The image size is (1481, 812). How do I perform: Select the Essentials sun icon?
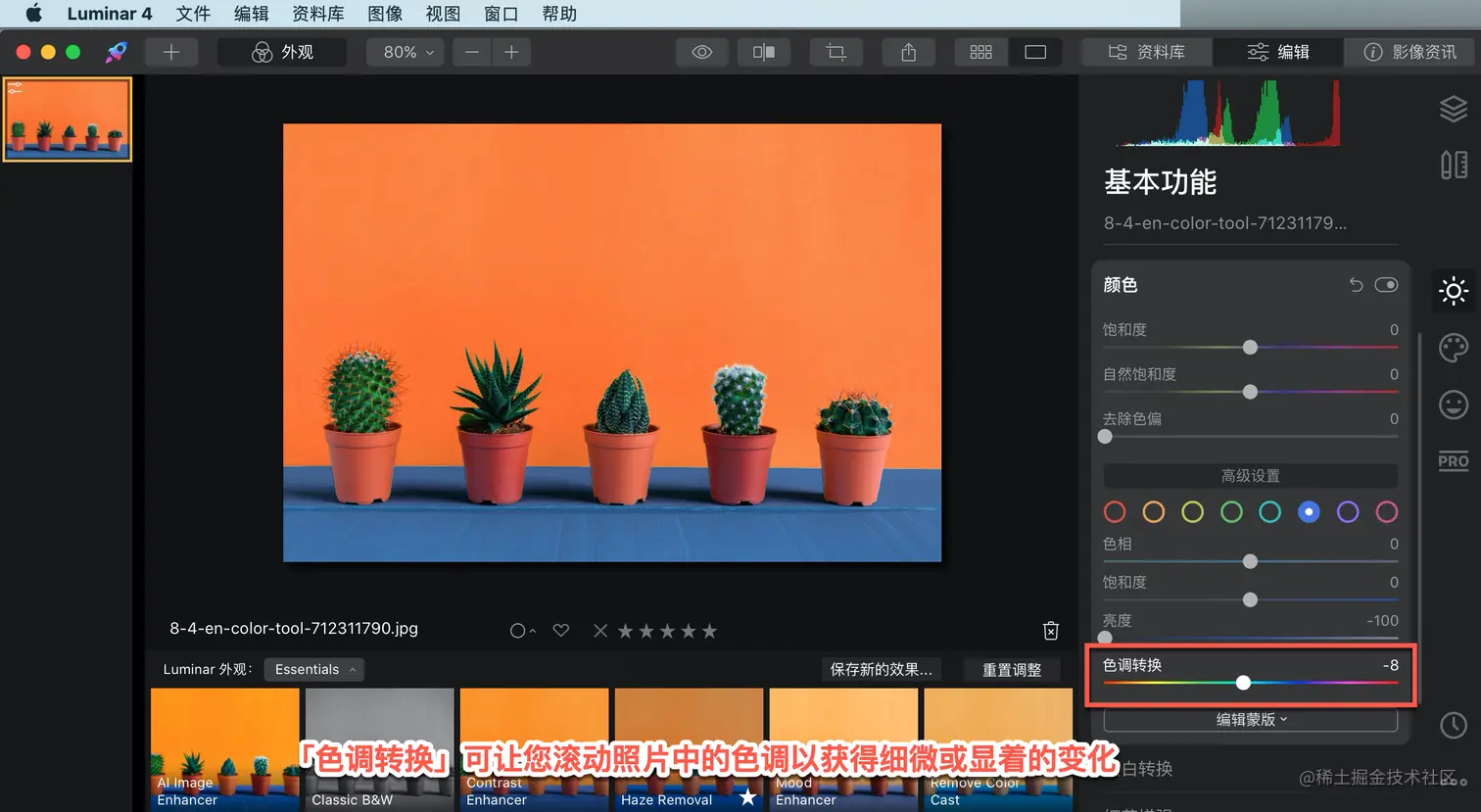tap(1454, 291)
